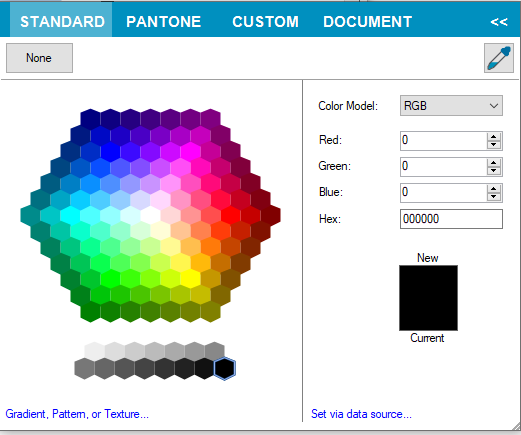Select the DOCUMENT tab
The image size is (521, 435).
pos(368,22)
